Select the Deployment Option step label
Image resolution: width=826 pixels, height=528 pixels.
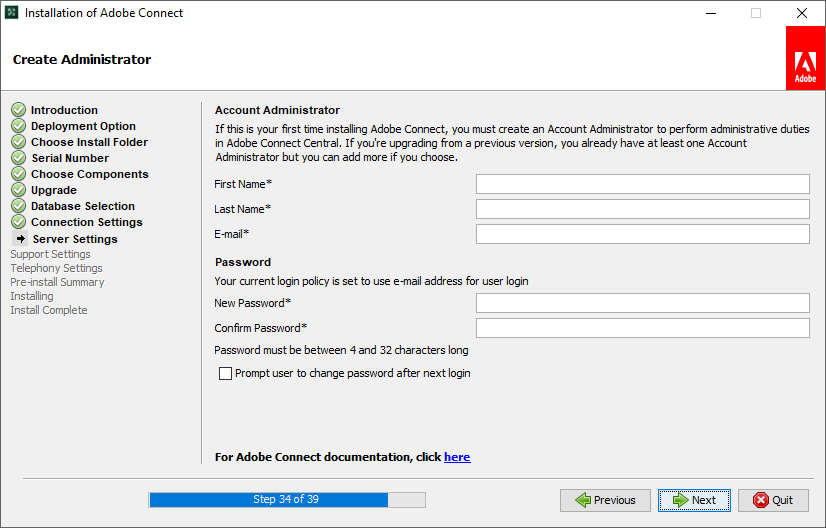[x=83, y=126]
